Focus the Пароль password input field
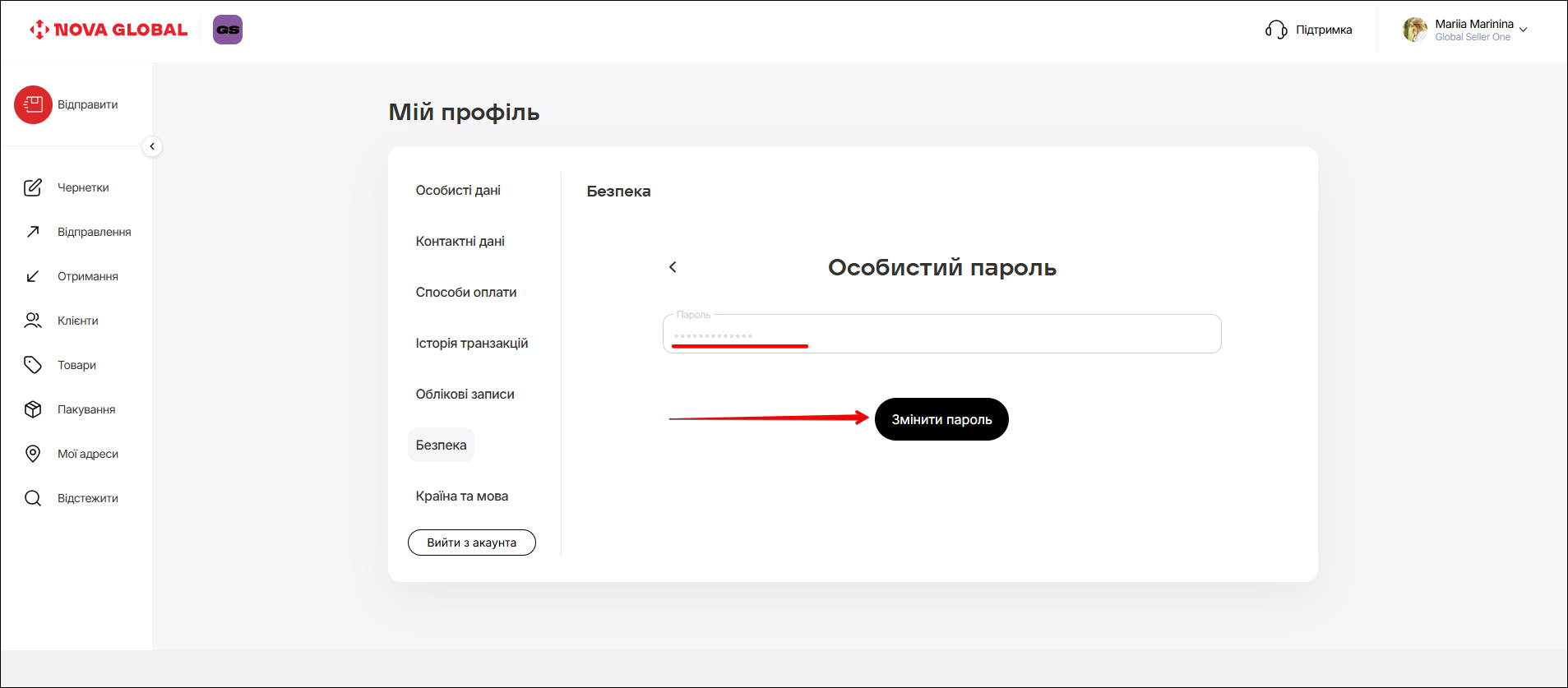The width and height of the screenshot is (1568, 688). coord(941,335)
